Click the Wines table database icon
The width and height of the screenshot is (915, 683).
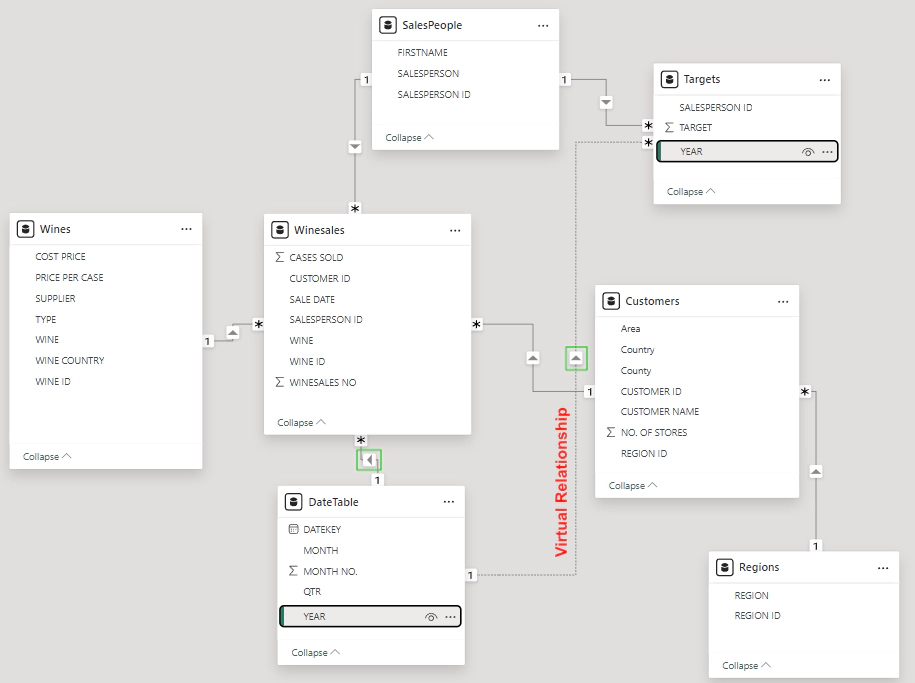click(26, 228)
